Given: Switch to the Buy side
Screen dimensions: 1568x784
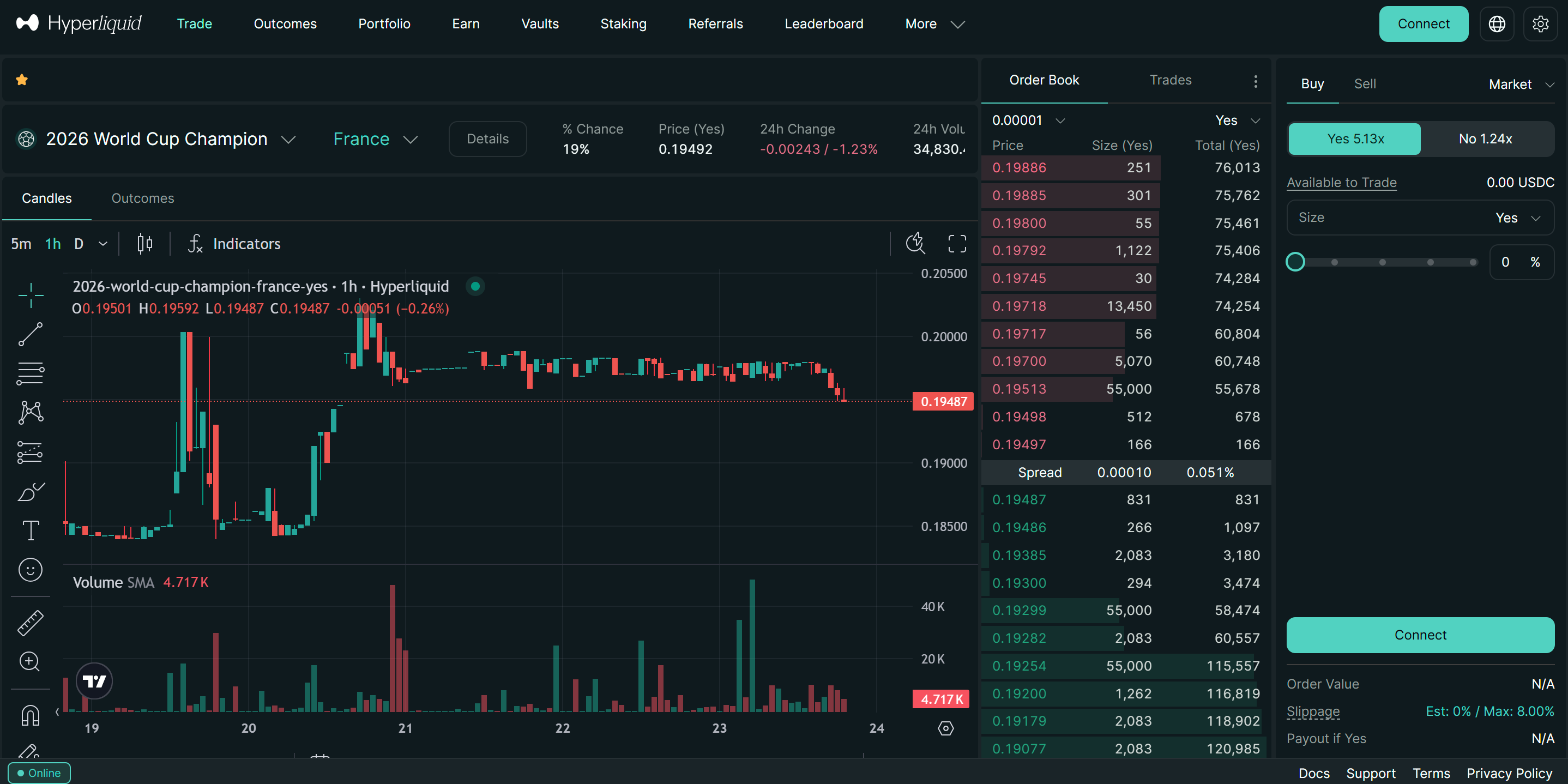Looking at the screenshot, I should point(1312,84).
